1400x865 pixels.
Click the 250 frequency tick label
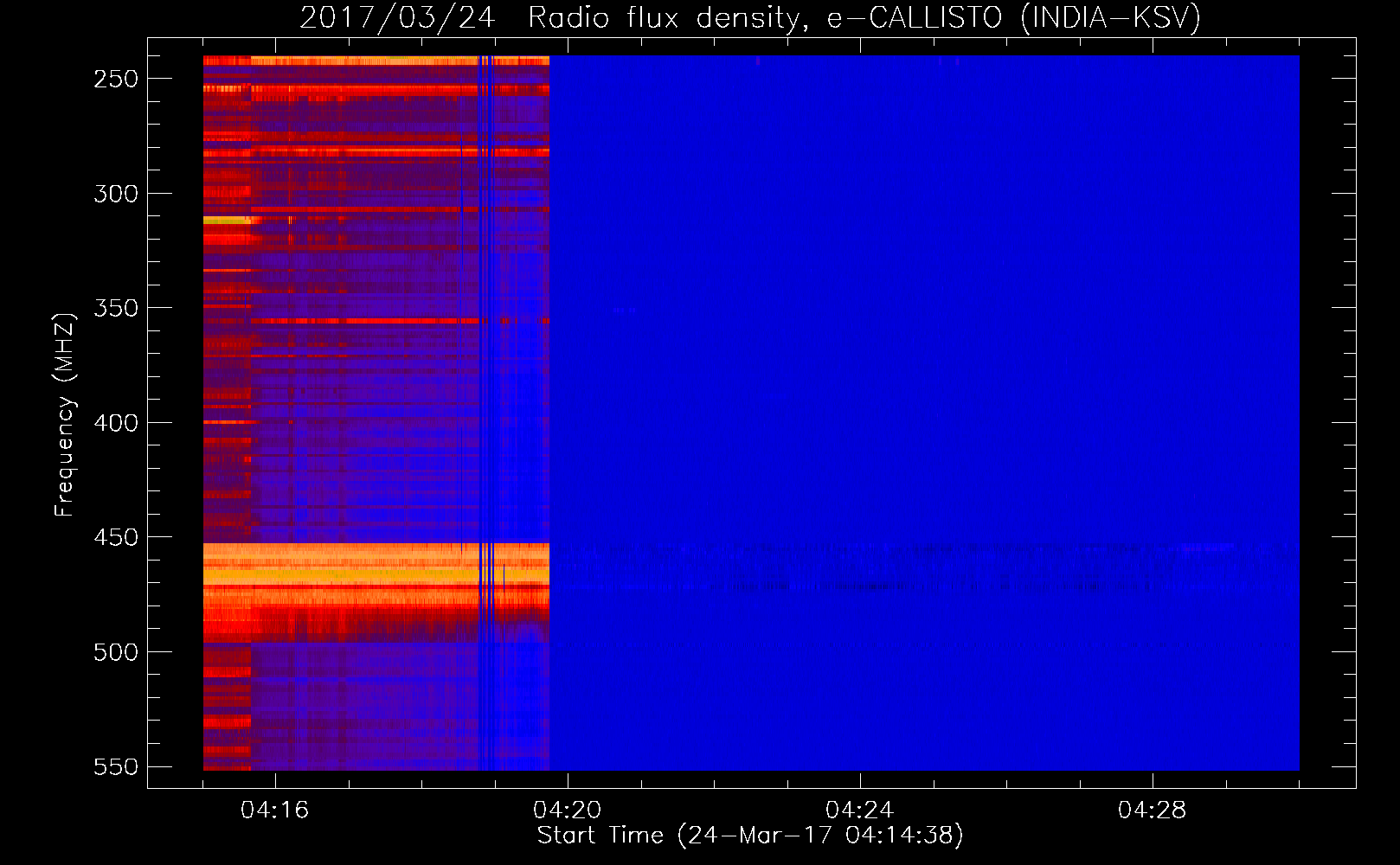[x=116, y=79]
